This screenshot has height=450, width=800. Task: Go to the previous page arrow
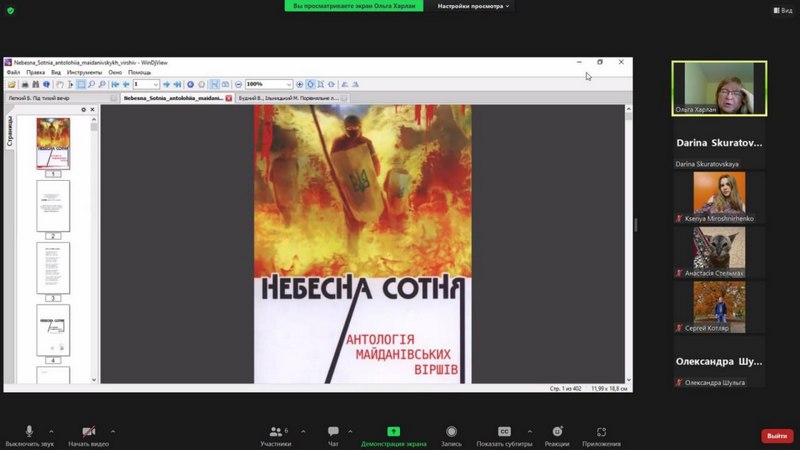[126, 84]
